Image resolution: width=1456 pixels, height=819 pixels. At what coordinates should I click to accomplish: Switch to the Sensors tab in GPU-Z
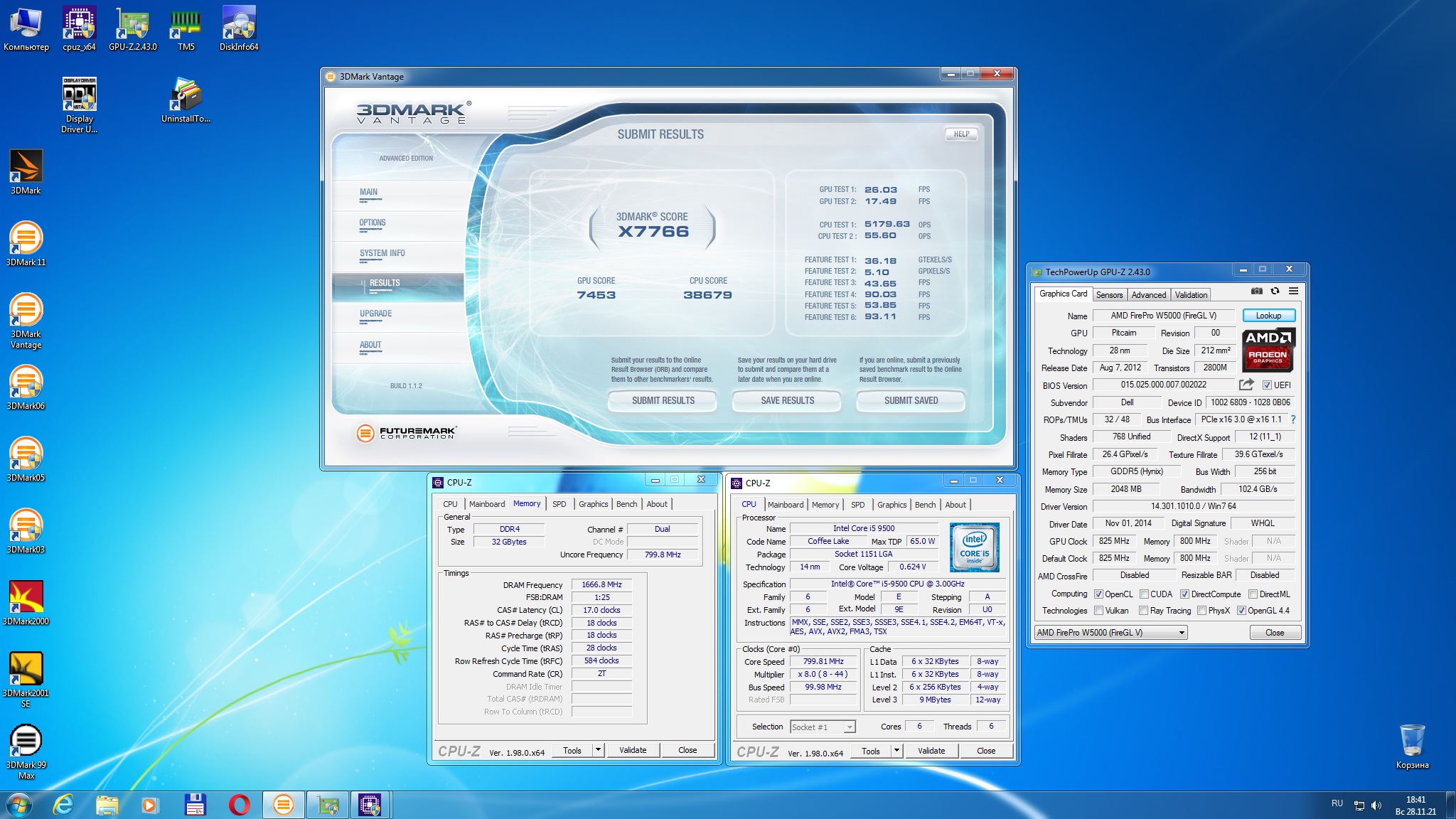[x=1109, y=295]
